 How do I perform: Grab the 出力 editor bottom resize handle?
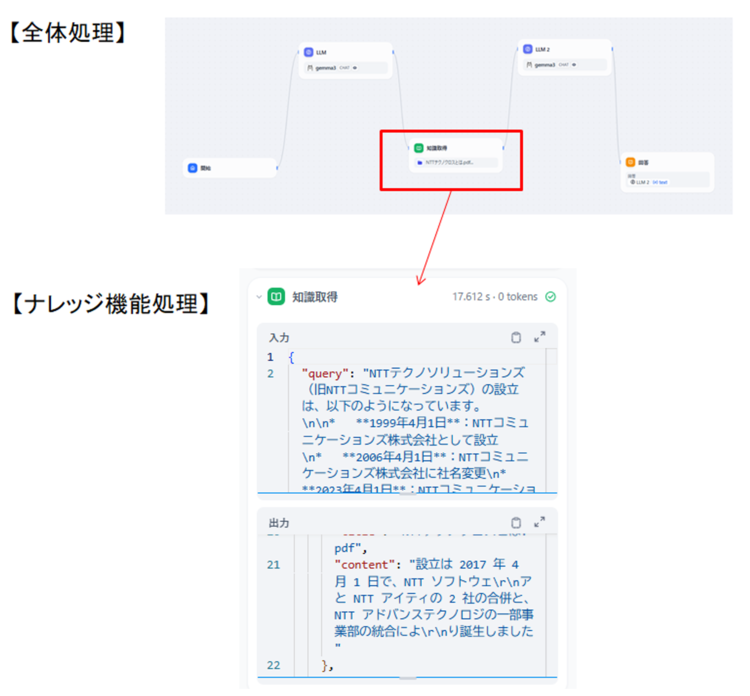(408, 678)
